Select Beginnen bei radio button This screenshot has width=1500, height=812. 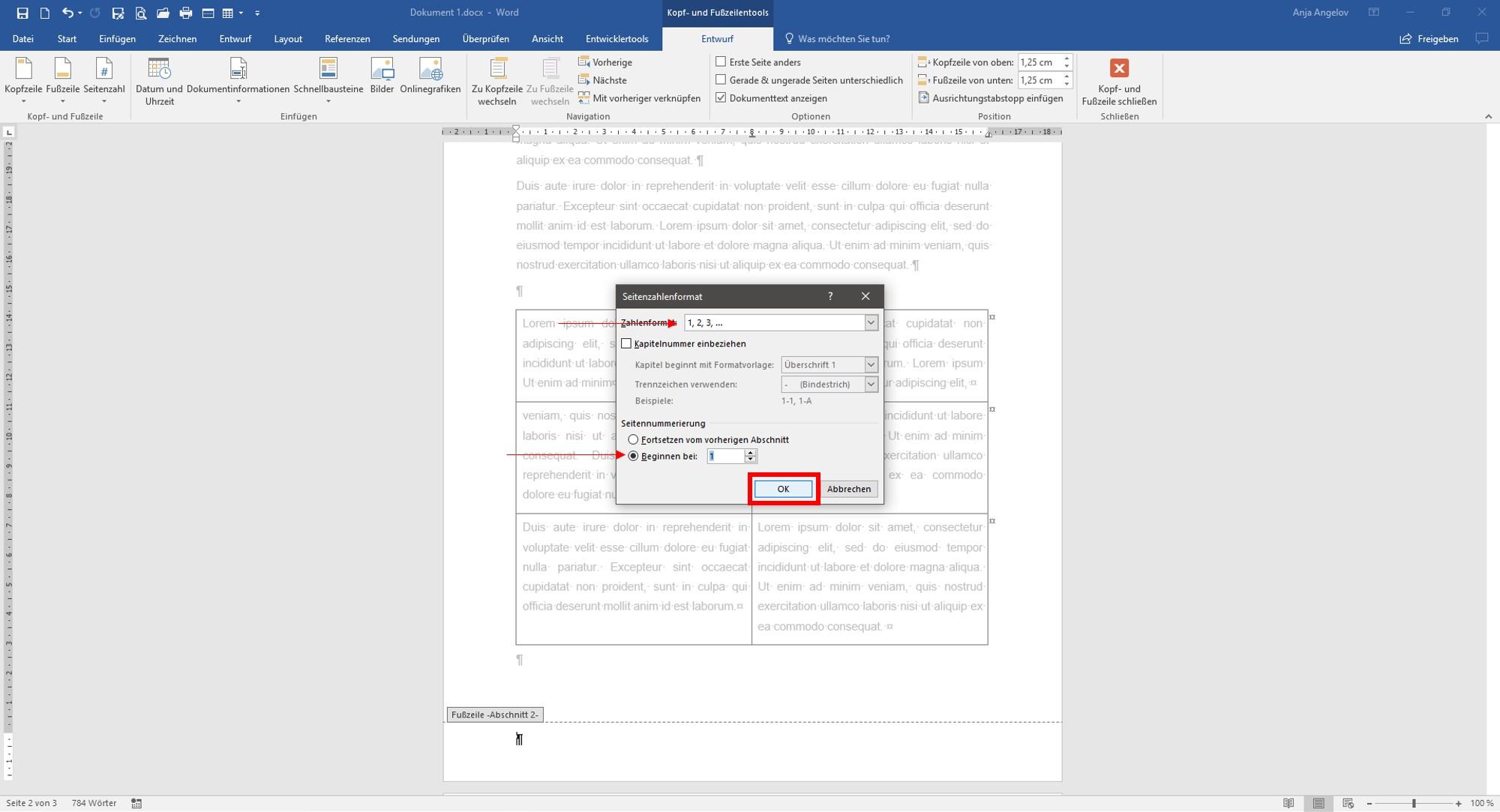633,456
